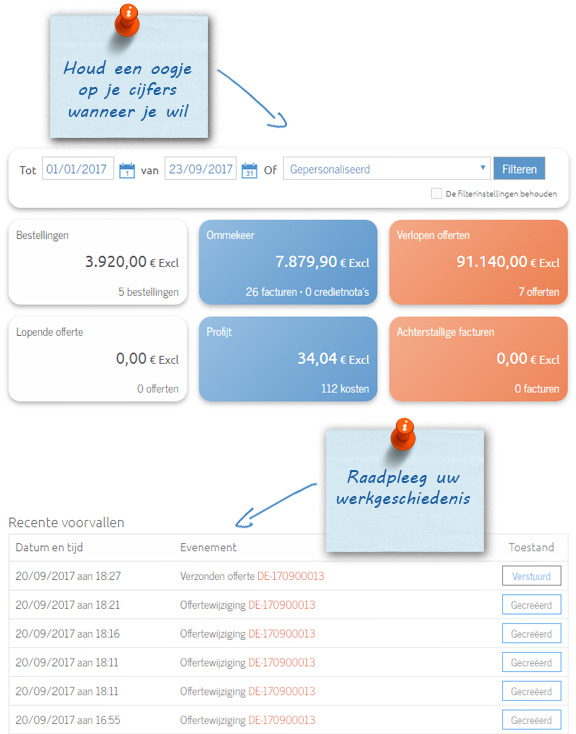Click the '112 kosten' count text
Viewport: 576px width, 734px height.
click(345, 389)
